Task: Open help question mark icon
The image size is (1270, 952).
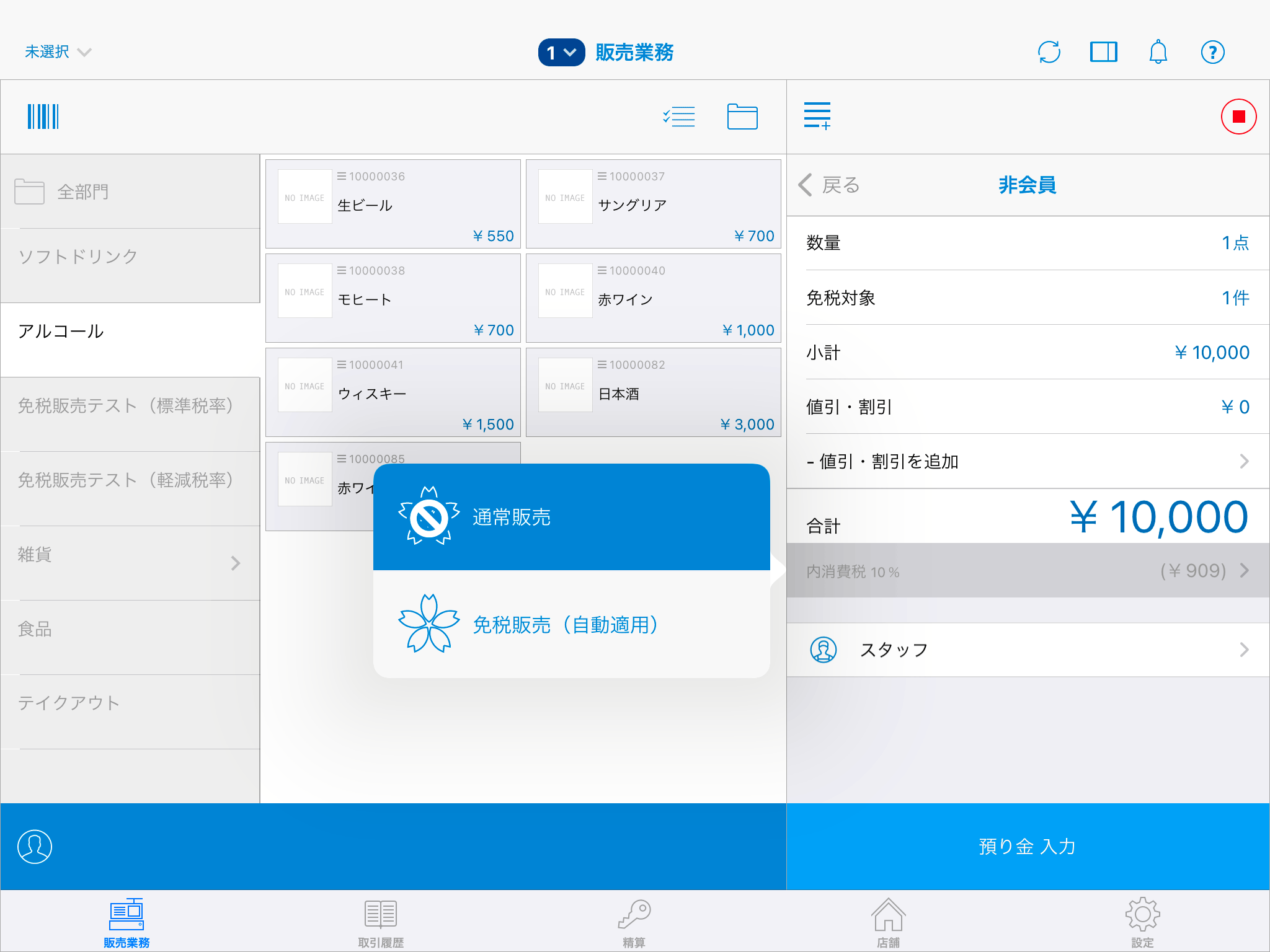Action: [1212, 52]
